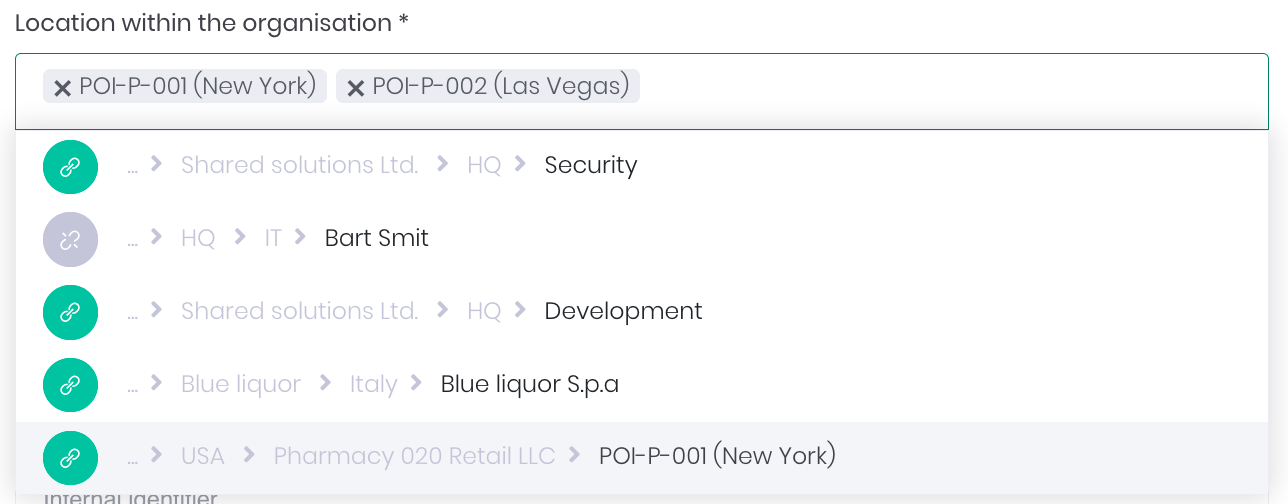1288x504 pixels.
Task: Click the chevron between HQ and IT
Action: coord(240,237)
